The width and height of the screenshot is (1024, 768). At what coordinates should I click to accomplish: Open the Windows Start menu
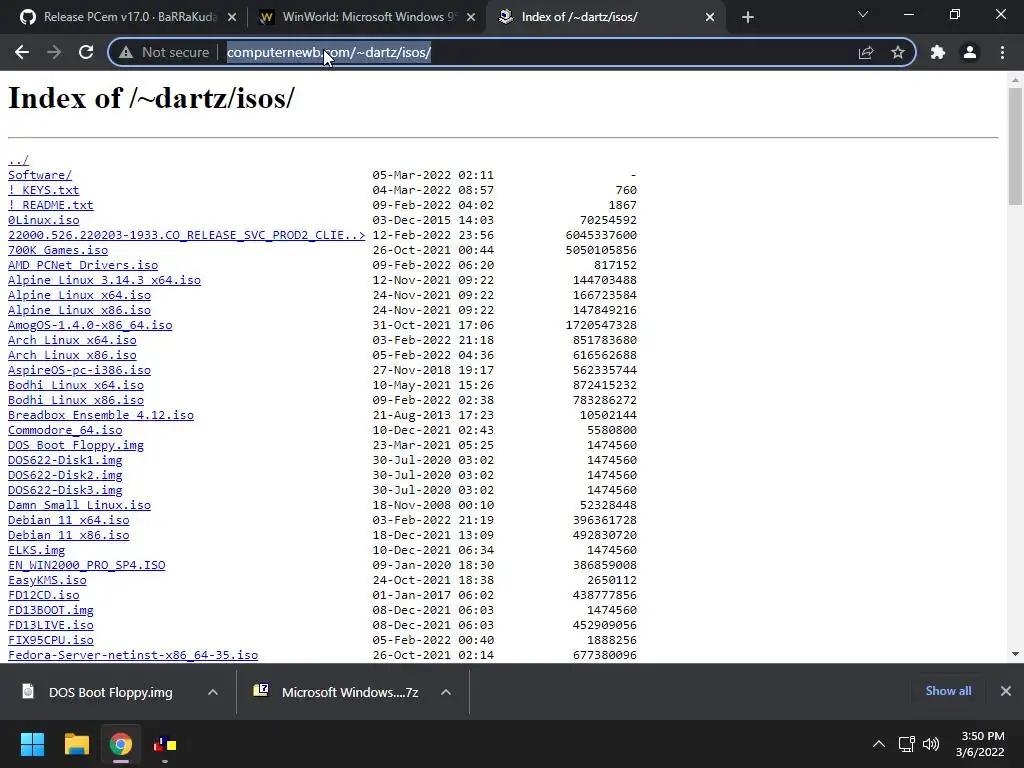coord(32,744)
